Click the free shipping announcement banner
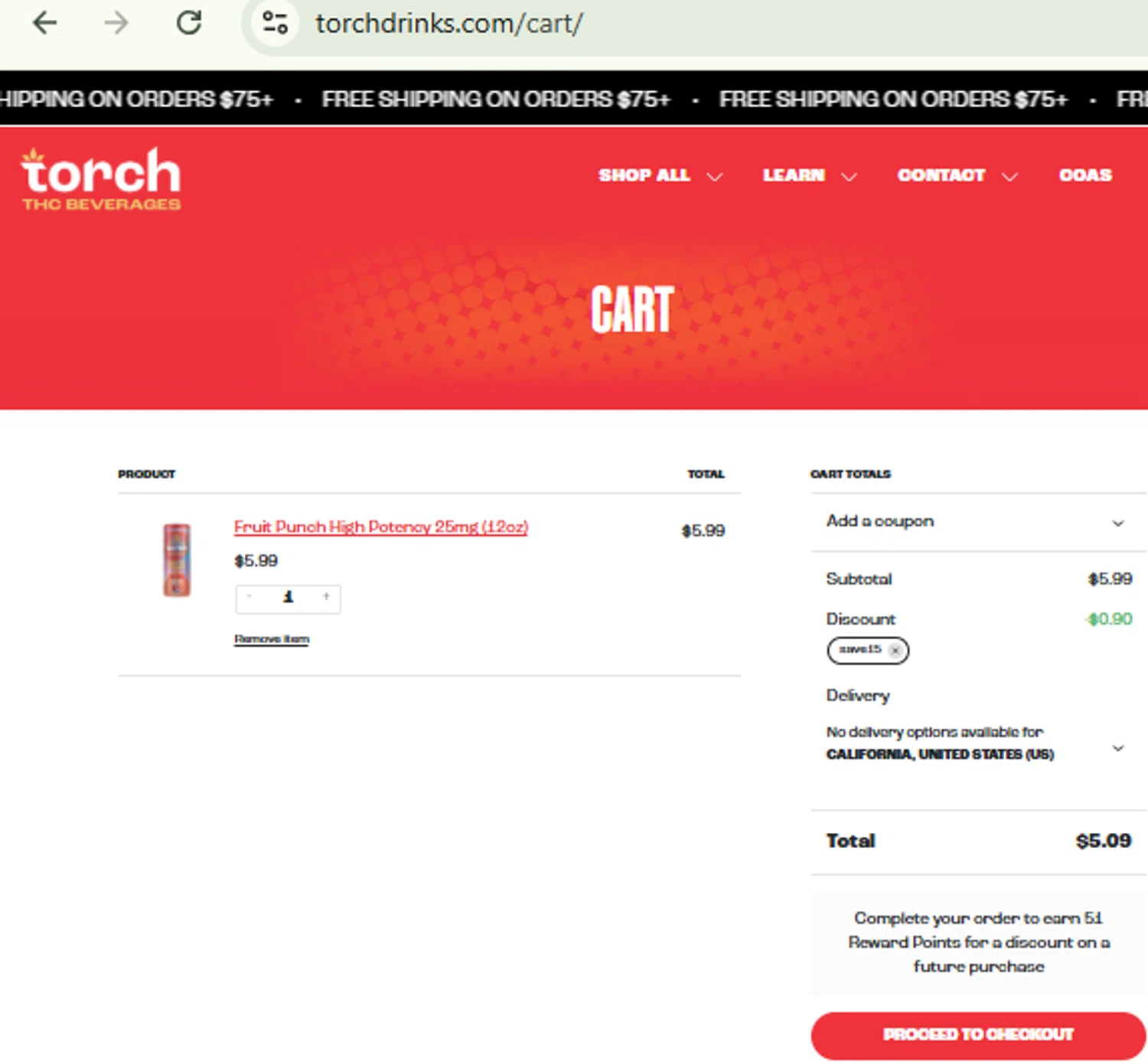This screenshot has width=1148, height=1064. [x=574, y=99]
